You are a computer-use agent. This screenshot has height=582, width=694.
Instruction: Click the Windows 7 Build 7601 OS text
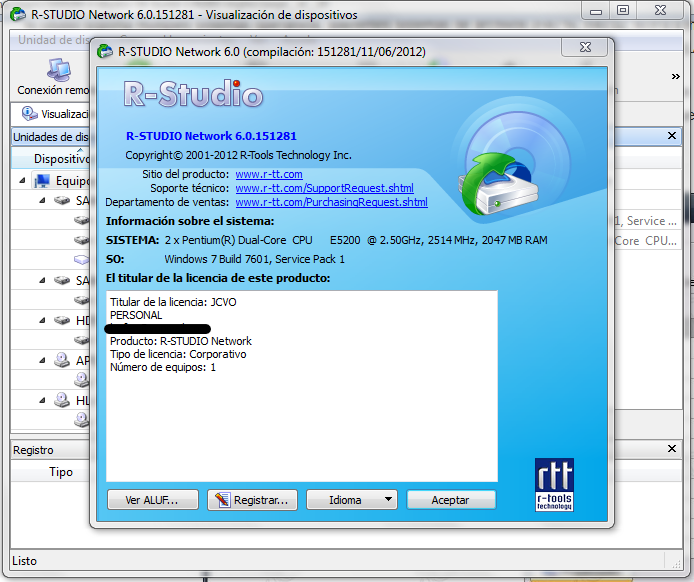[x=254, y=259]
